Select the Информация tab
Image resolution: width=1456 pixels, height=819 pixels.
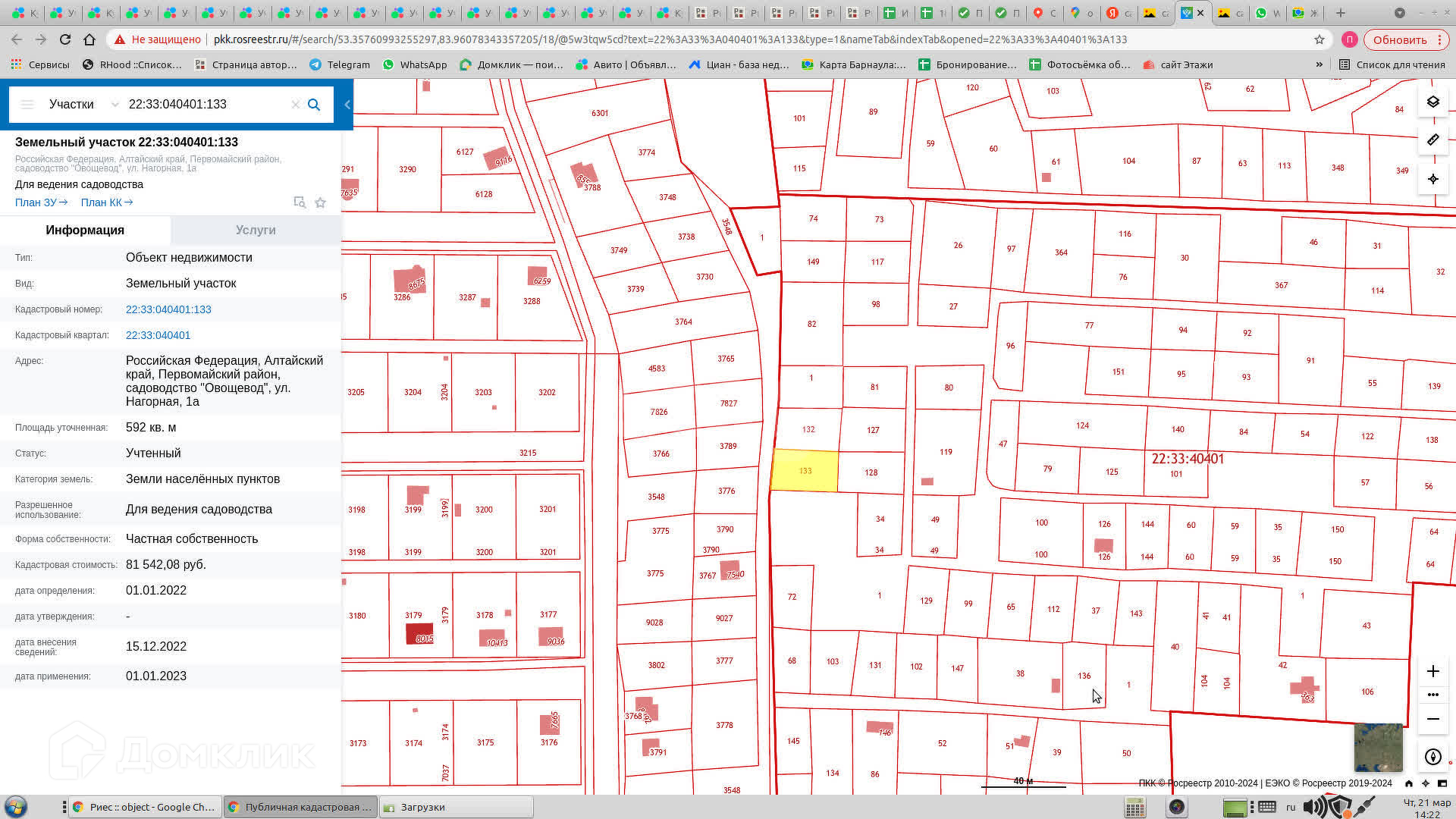pos(85,230)
